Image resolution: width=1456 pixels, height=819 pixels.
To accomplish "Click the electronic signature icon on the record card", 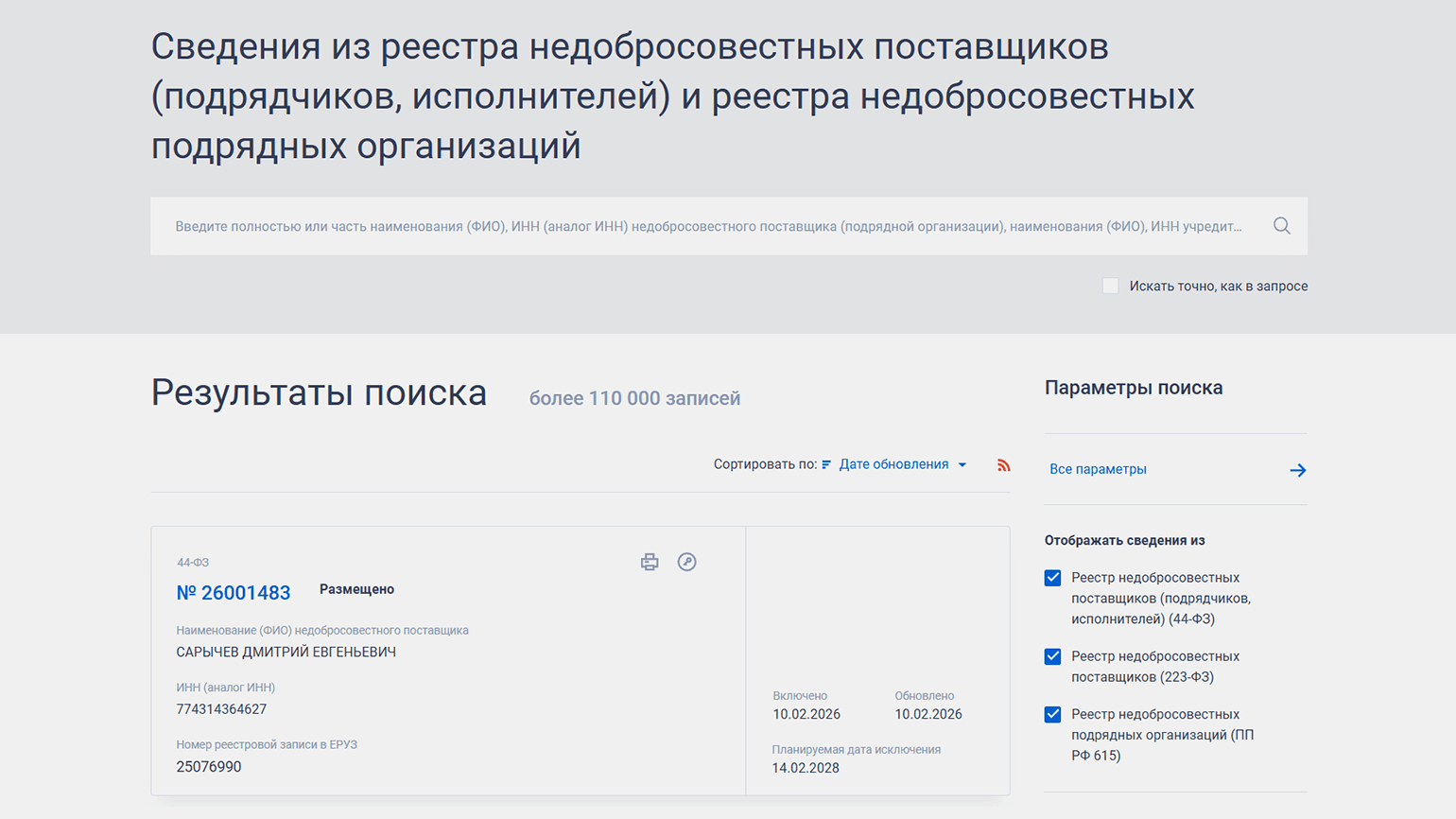I will tap(687, 562).
